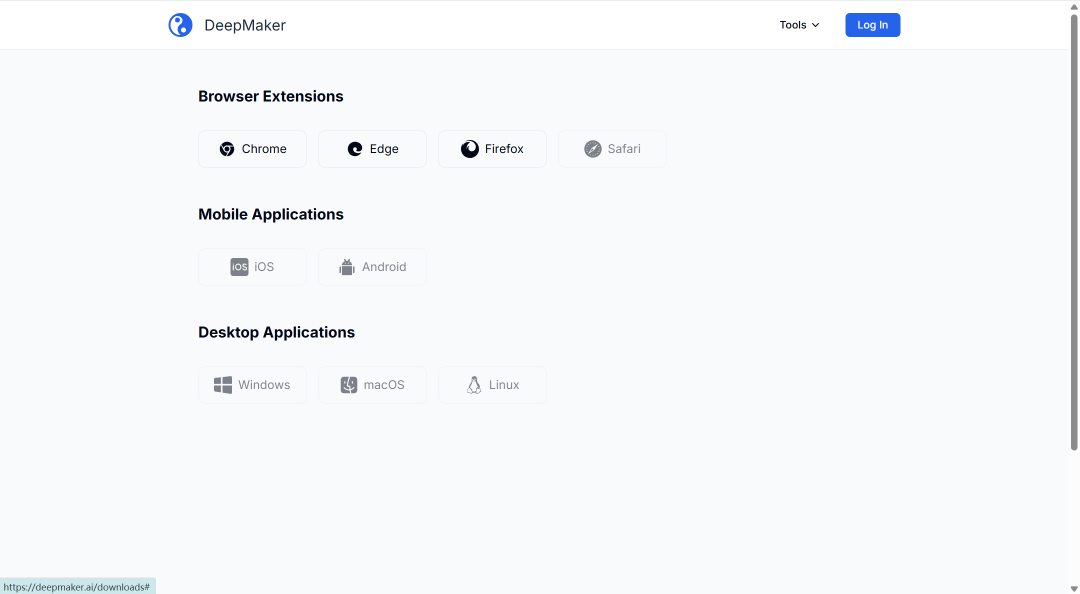Click the Mobile Applications heading

click(271, 214)
